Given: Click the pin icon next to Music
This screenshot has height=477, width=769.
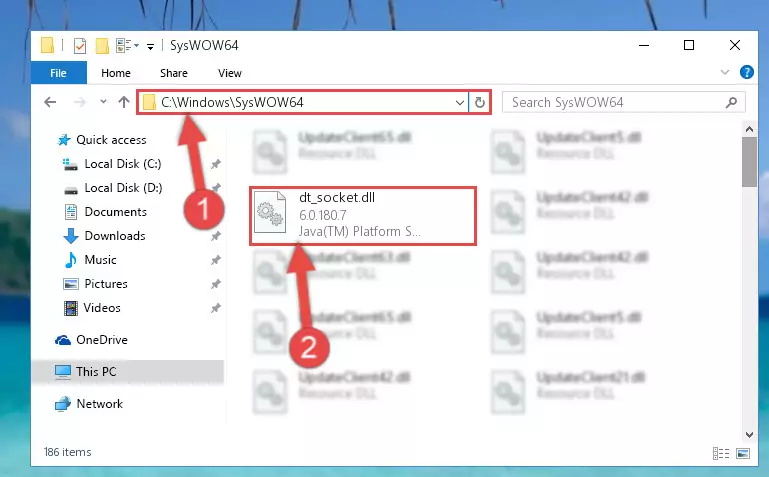Looking at the screenshot, I should pos(215,260).
